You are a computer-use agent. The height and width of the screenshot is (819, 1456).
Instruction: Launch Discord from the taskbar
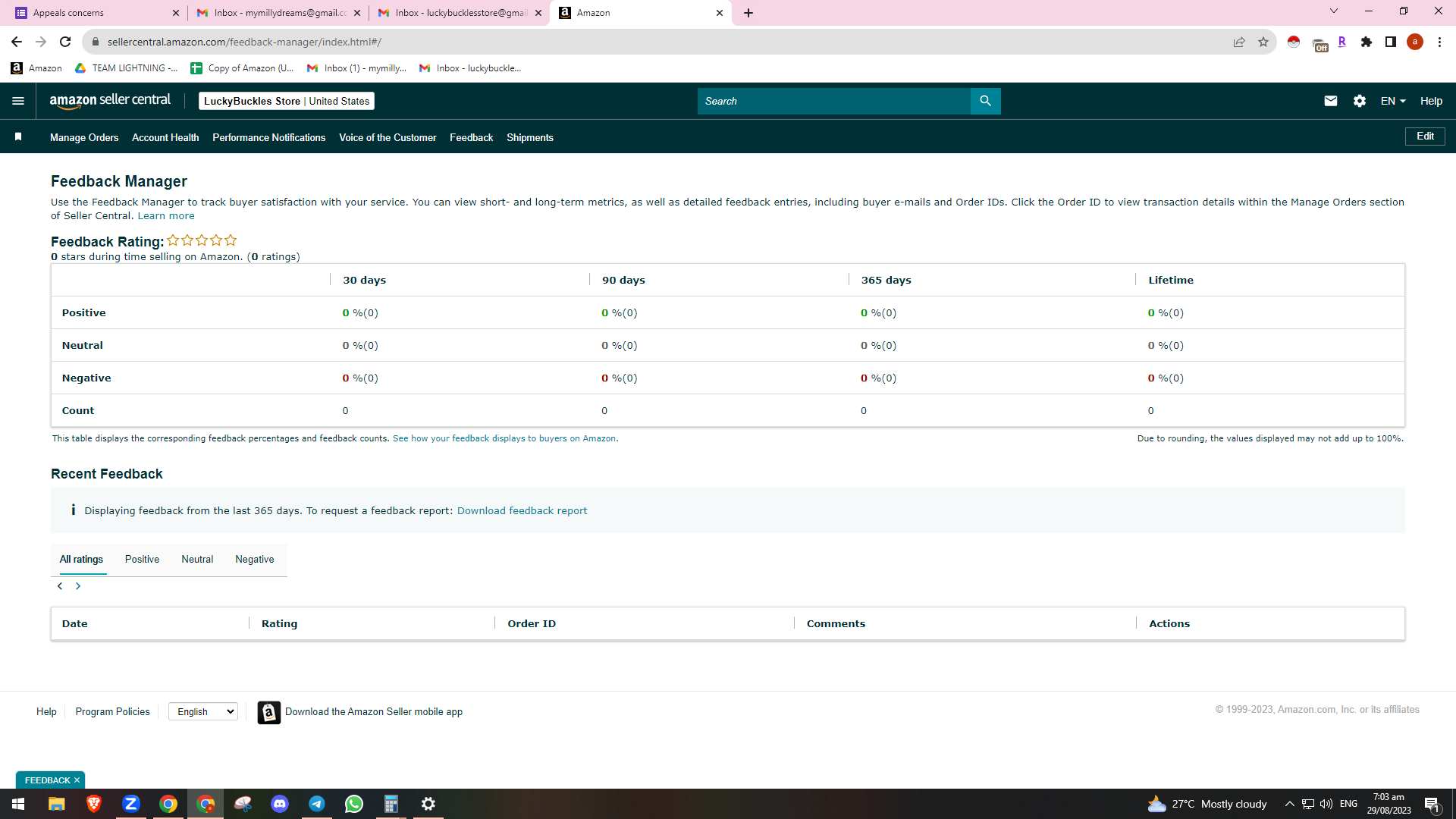(x=280, y=804)
